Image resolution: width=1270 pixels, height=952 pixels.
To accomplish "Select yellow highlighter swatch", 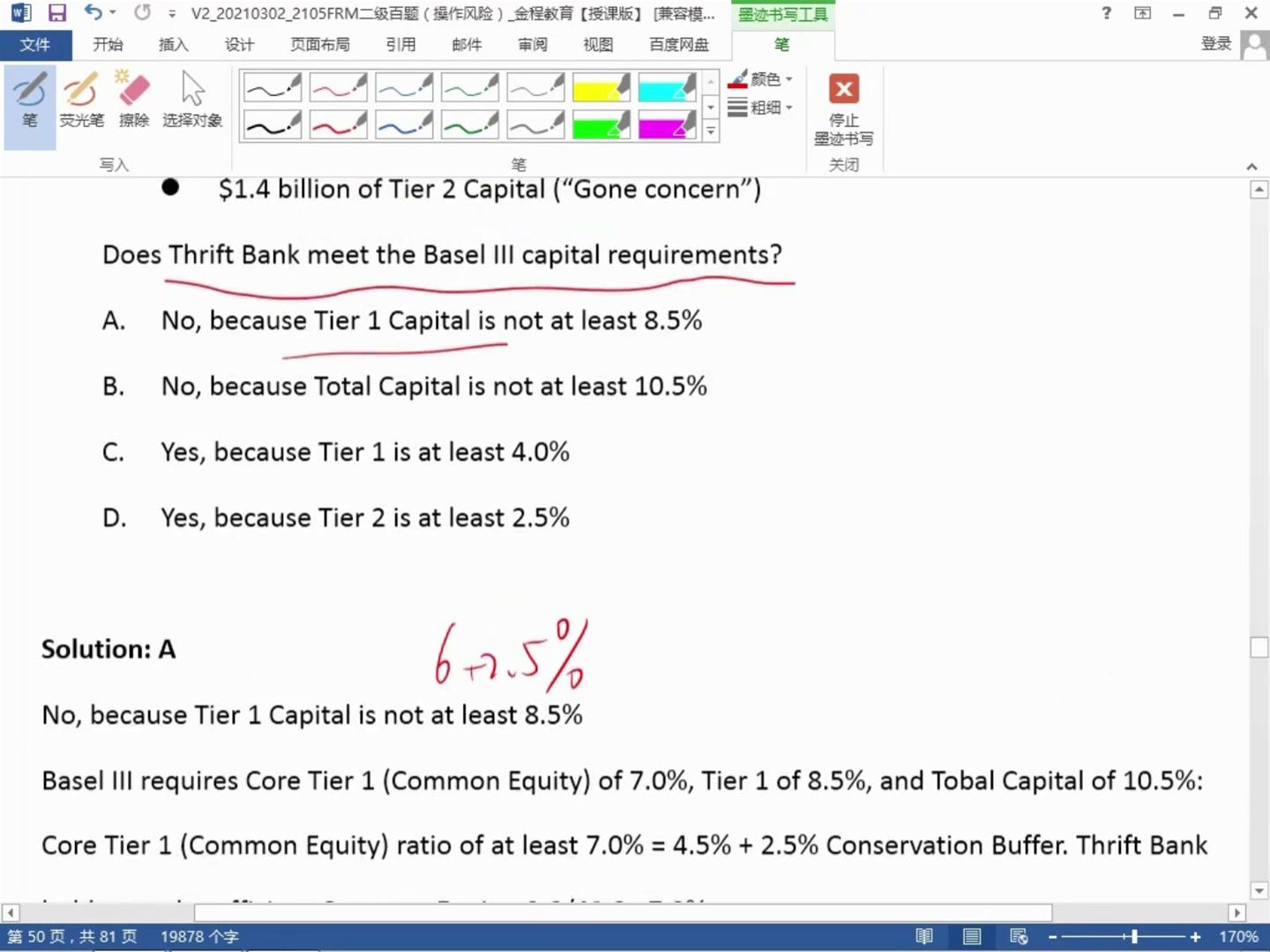I will tap(601, 88).
